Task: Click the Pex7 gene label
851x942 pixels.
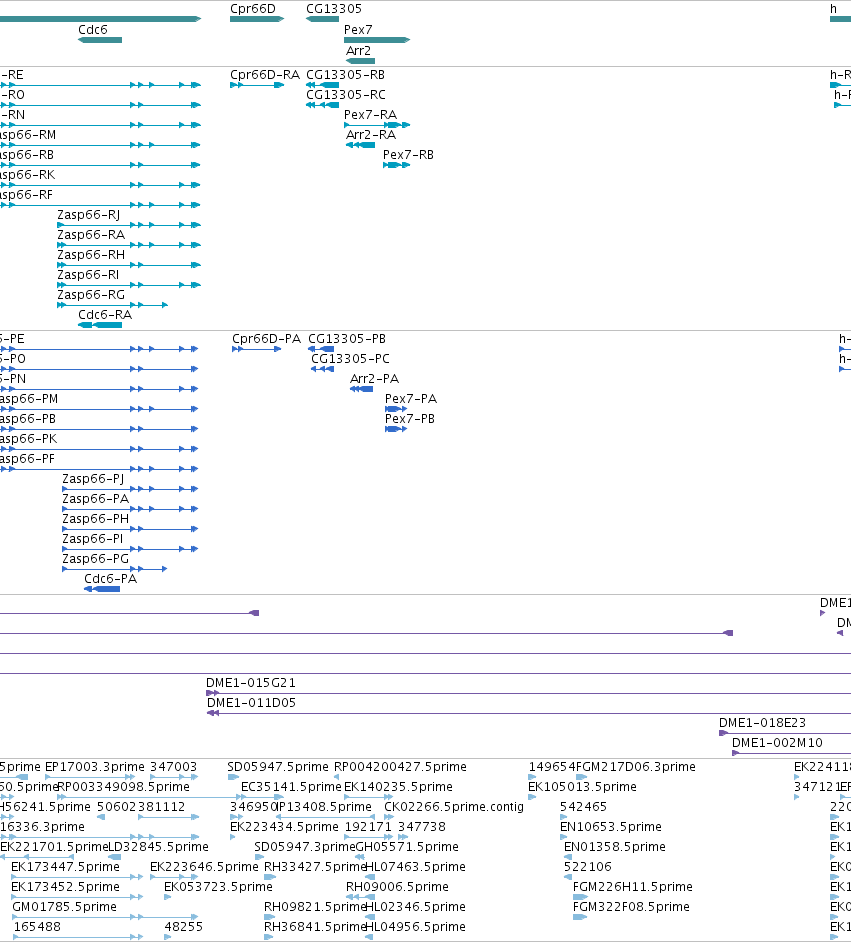Action: point(358,29)
